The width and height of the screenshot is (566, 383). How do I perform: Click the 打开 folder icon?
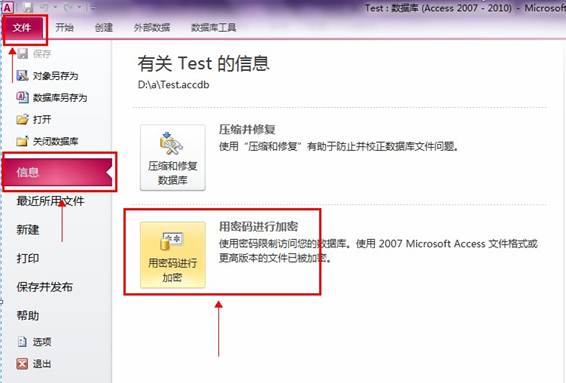pyautogui.click(x=22, y=119)
